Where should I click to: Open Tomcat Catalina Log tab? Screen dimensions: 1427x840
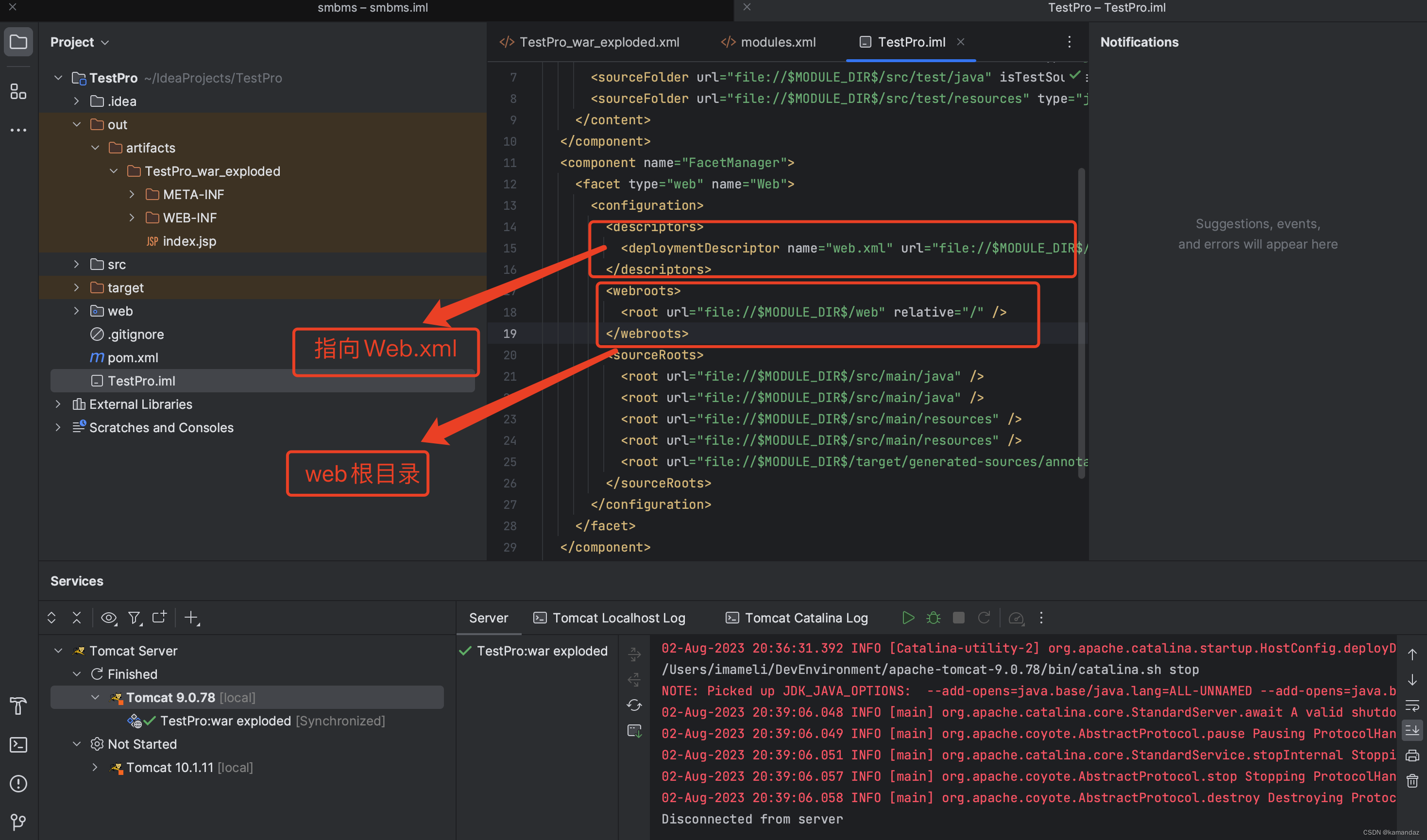coord(797,618)
